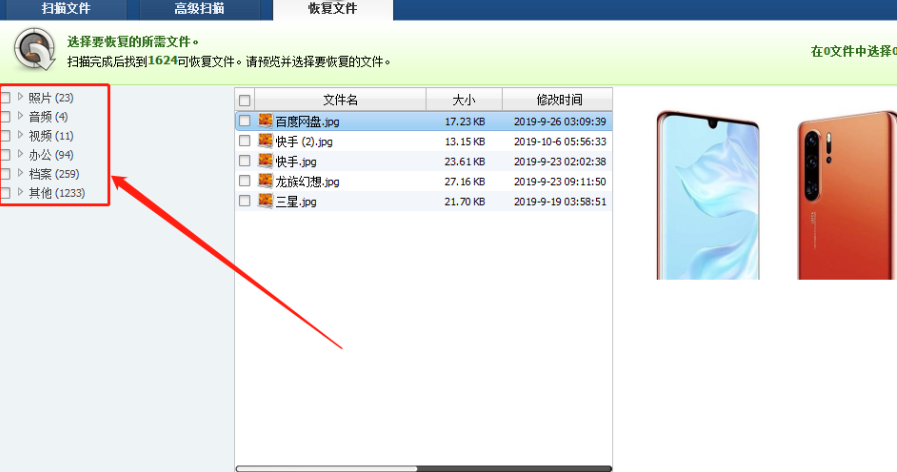The width and height of the screenshot is (897, 472).
Task: Tick the 其他 (1233) category checkbox
Action: coord(5,193)
